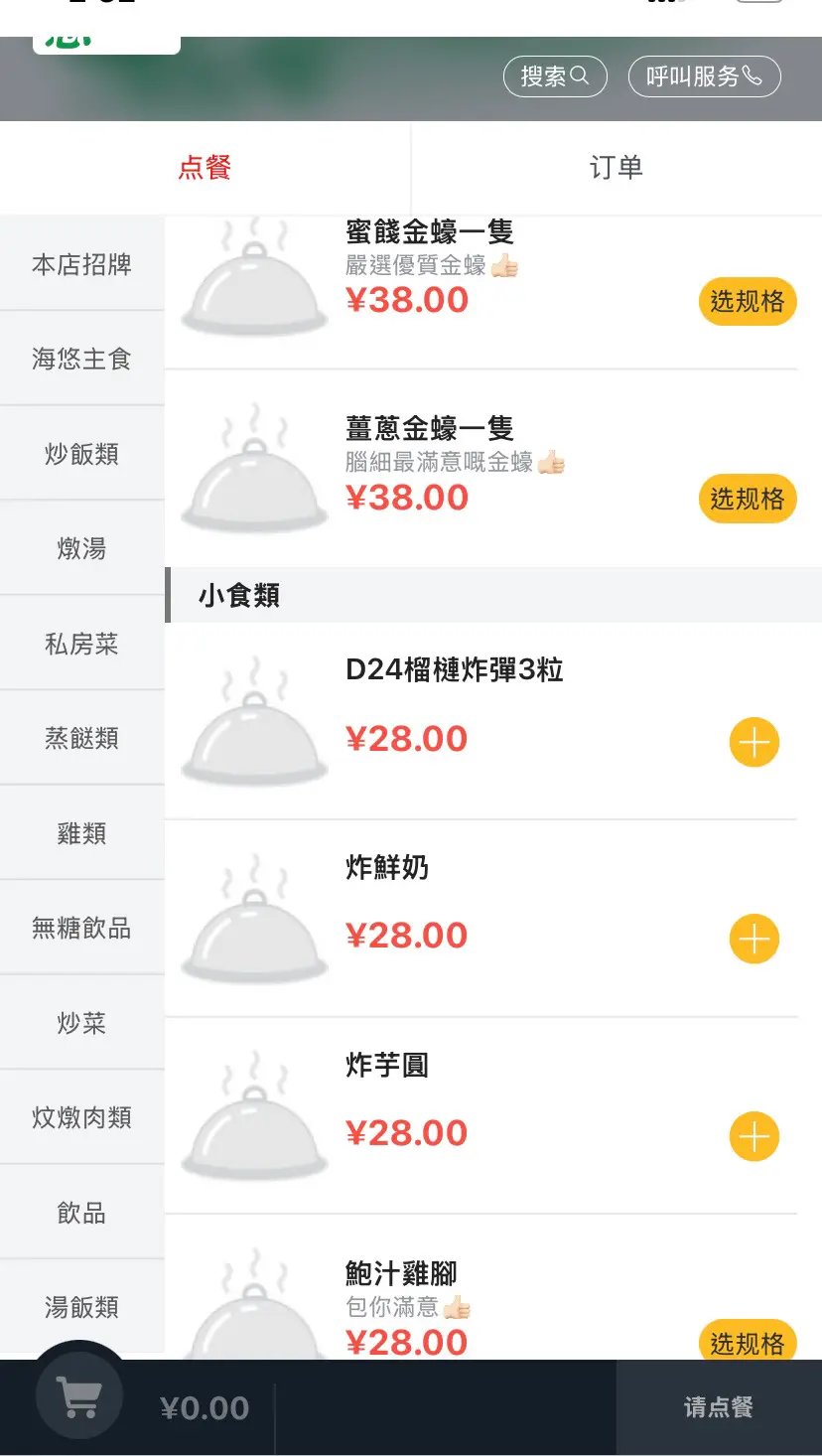Add D24榴槤炸彈3粒 with plus icon

pyautogui.click(x=753, y=743)
